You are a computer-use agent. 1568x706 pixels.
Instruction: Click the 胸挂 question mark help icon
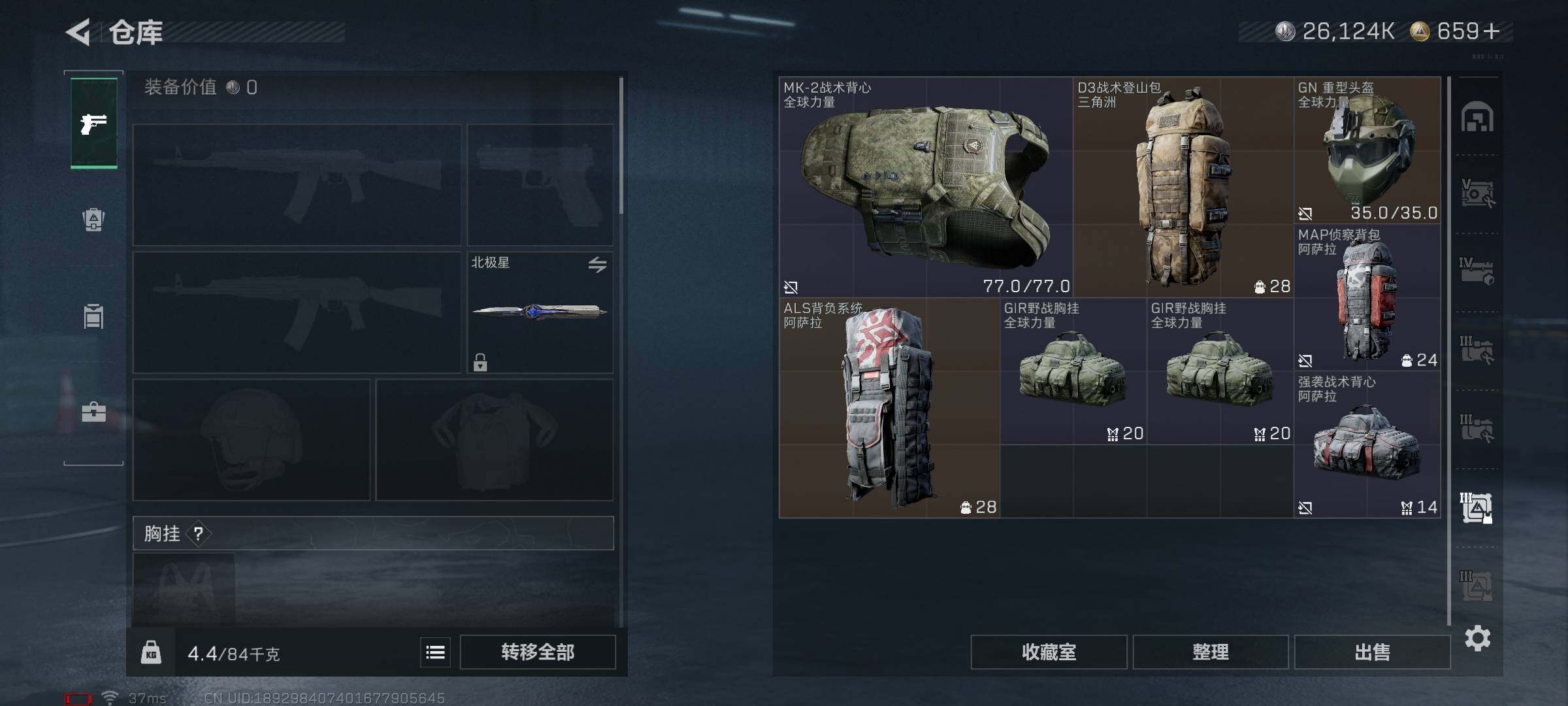[198, 534]
